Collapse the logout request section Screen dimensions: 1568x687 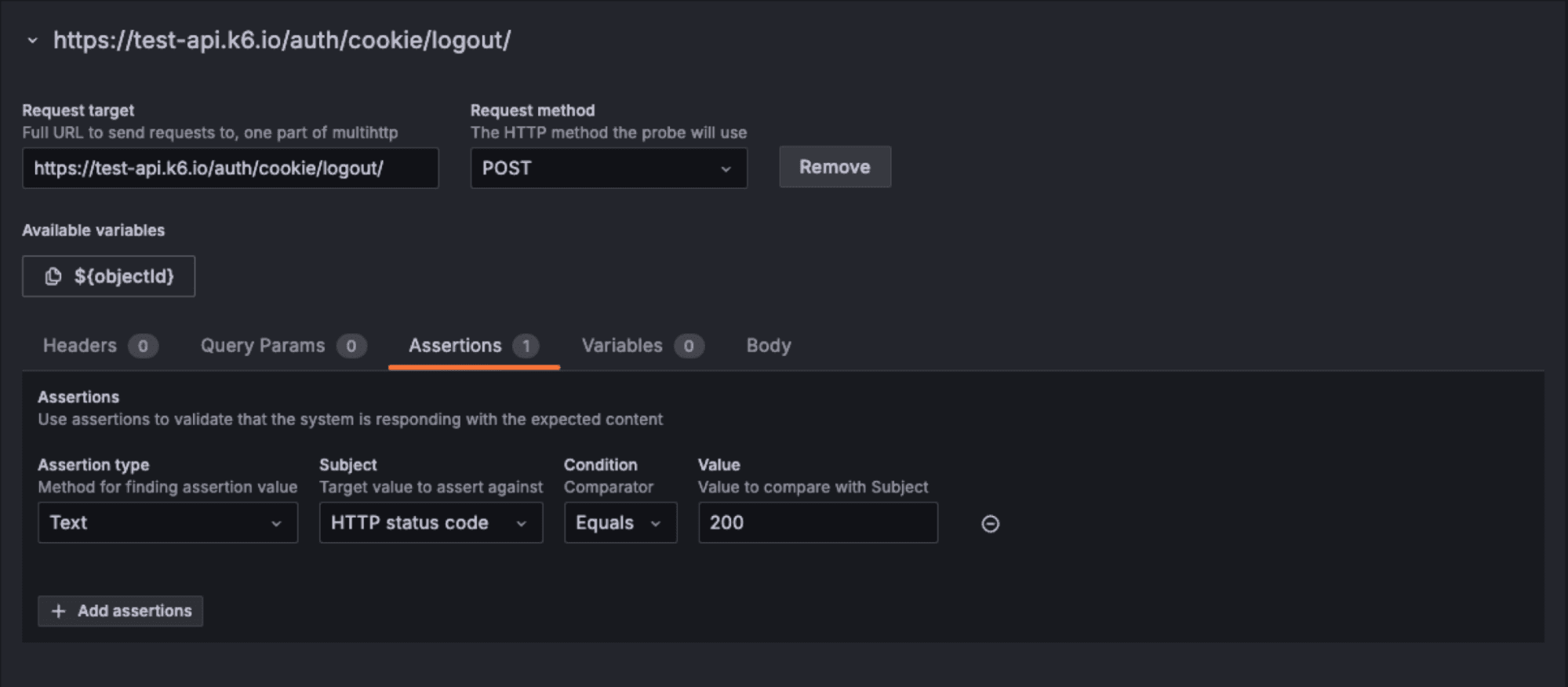[x=31, y=41]
